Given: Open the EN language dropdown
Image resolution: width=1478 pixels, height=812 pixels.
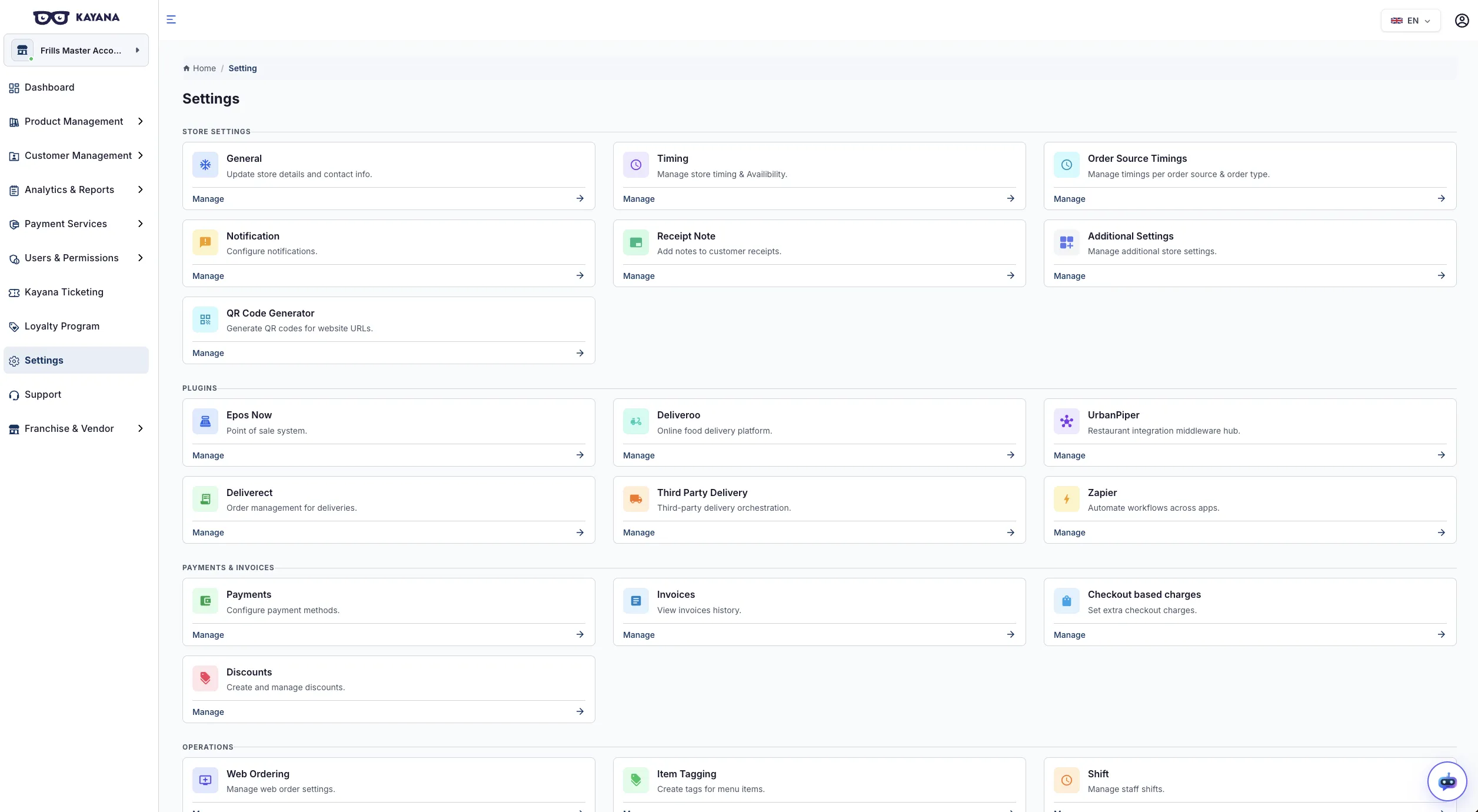Looking at the screenshot, I should 1410,21.
